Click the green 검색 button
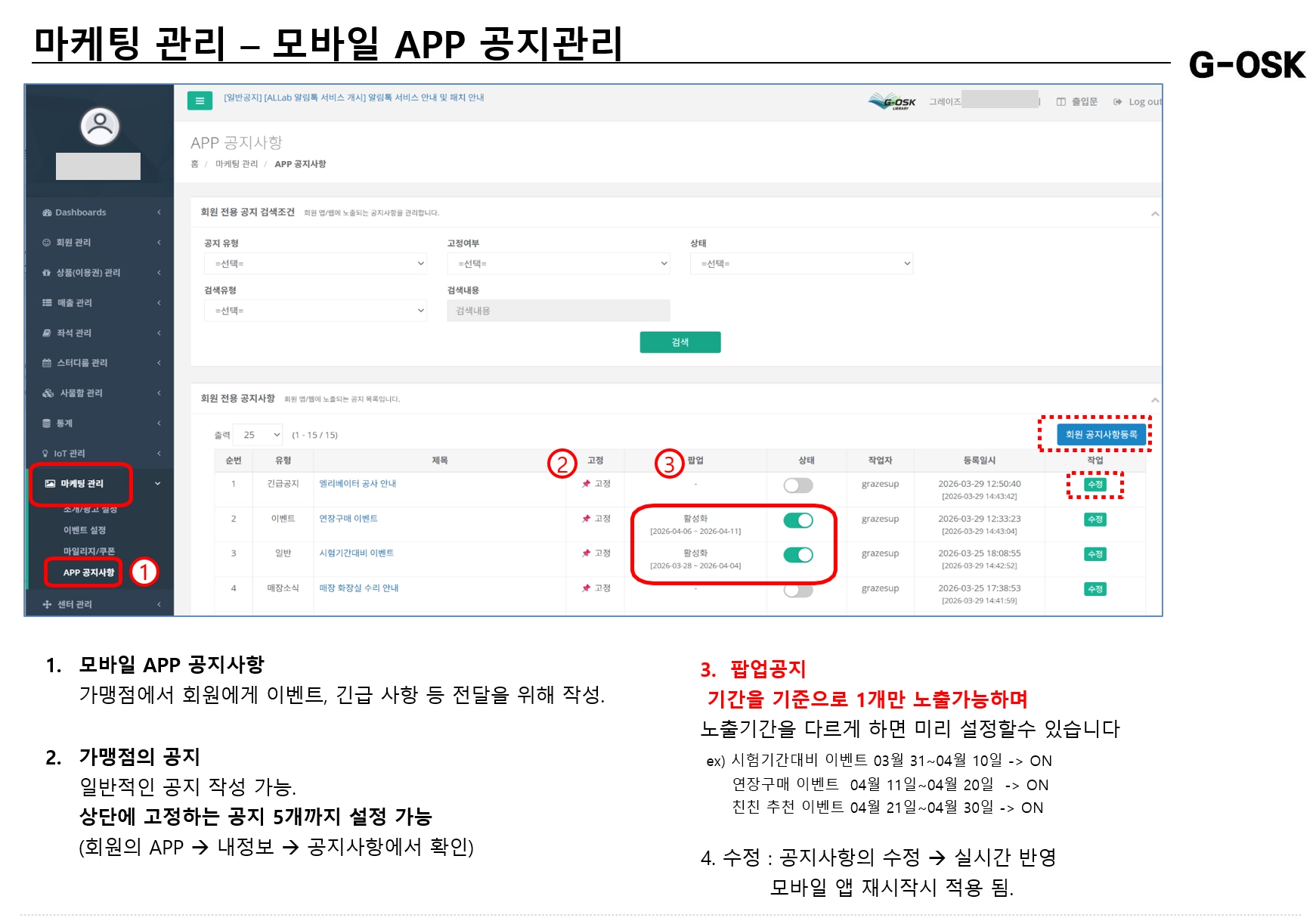This screenshot has height=918, width=1316. tap(680, 343)
